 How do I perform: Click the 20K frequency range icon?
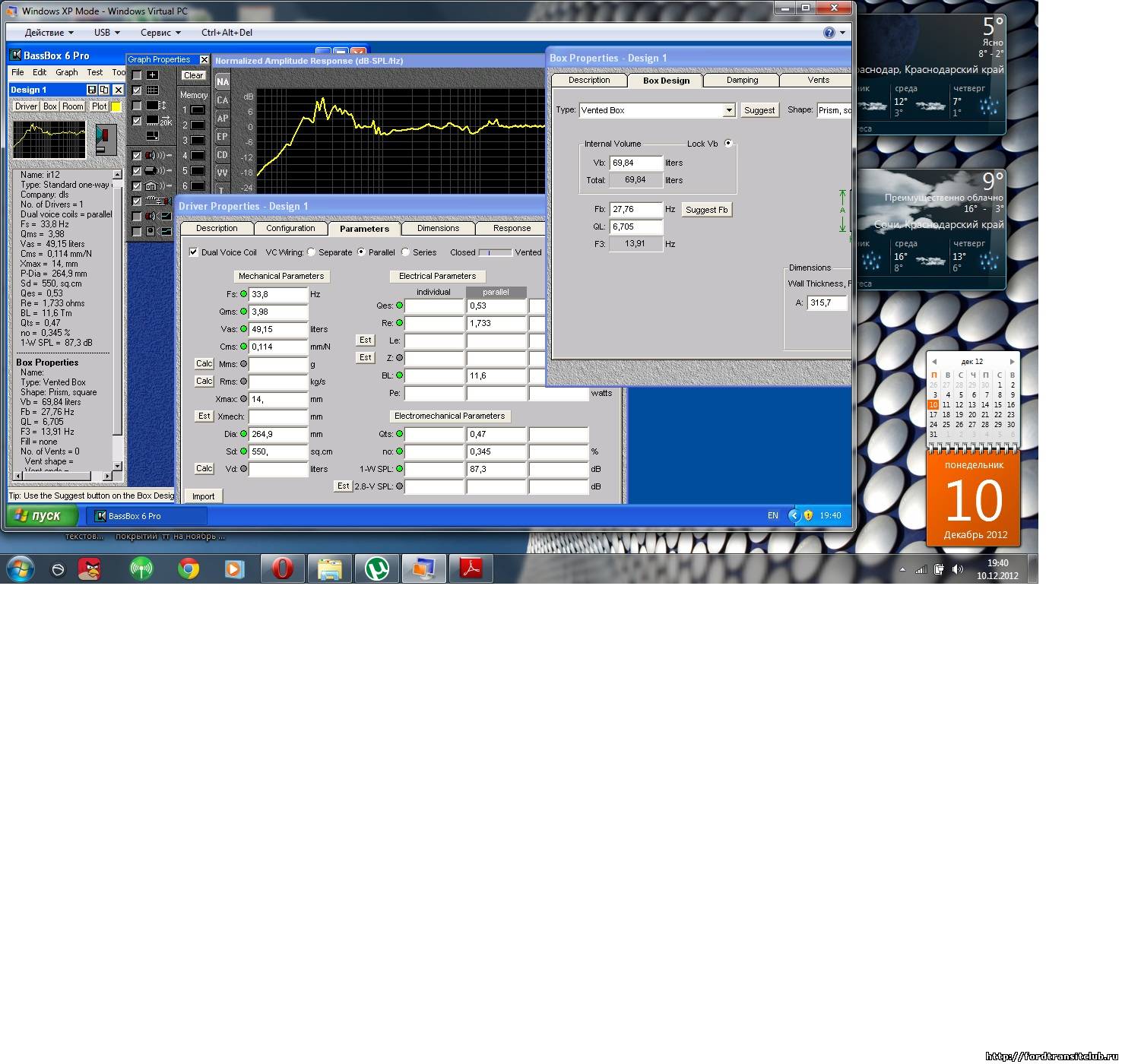(x=159, y=121)
